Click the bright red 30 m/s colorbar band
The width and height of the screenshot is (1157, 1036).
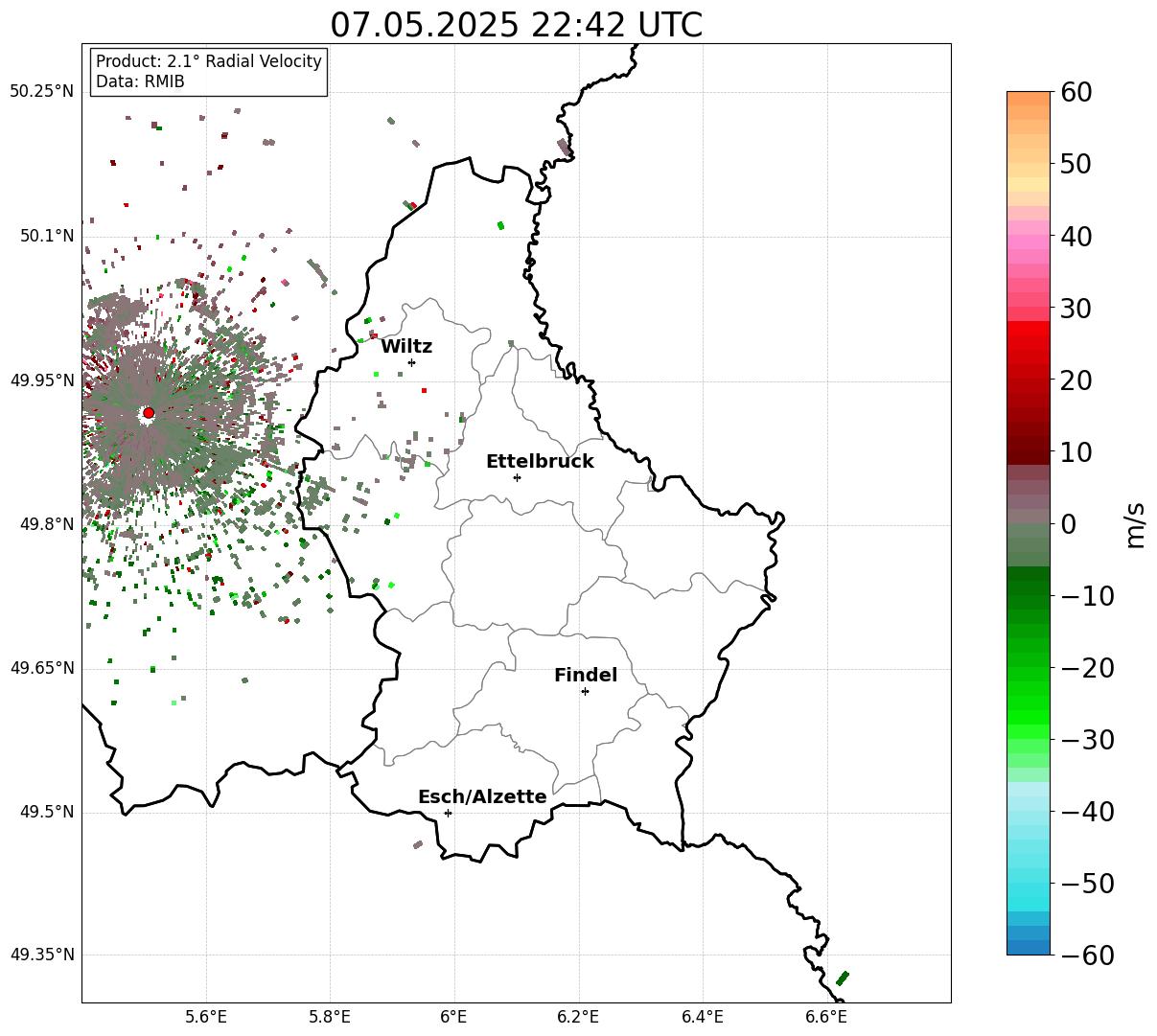[1029, 328]
